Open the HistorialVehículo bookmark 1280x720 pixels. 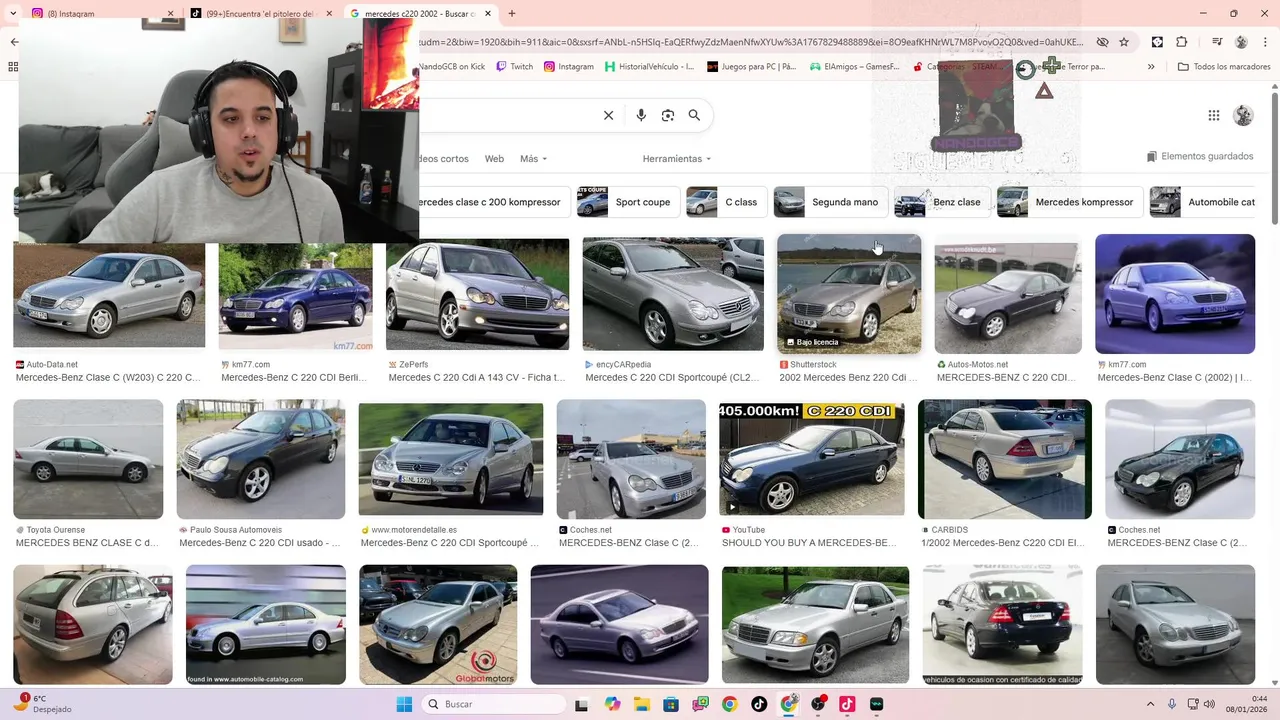coord(650,67)
